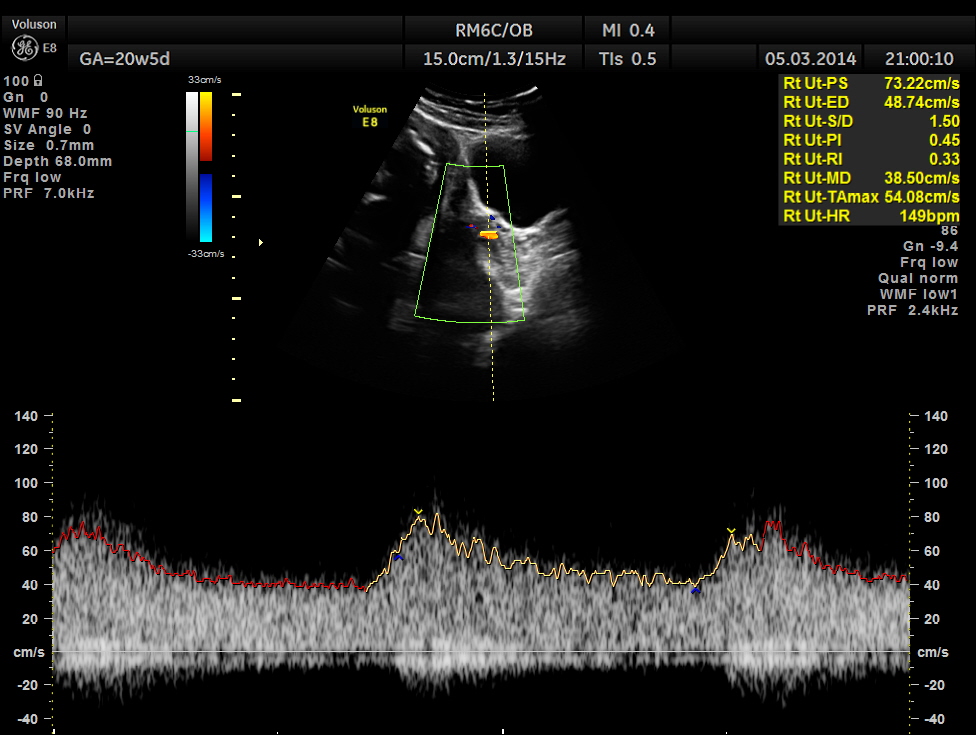Select the first yellow peak systolic caret marker
This screenshot has height=735, width=976.
(x=418, y=512)
